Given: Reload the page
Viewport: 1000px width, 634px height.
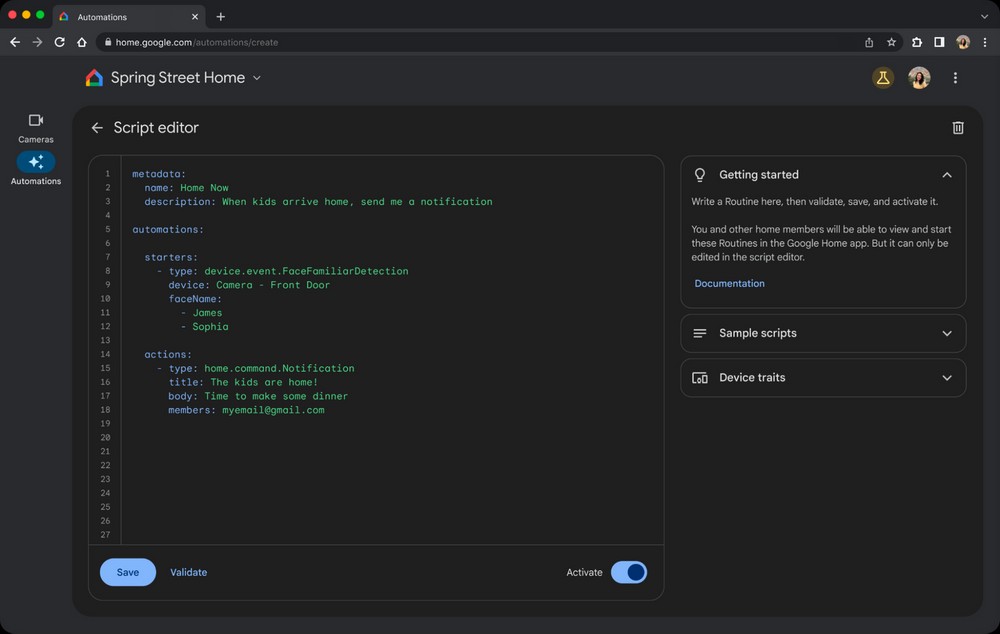Looking at the screenshot, I should 60,42.
